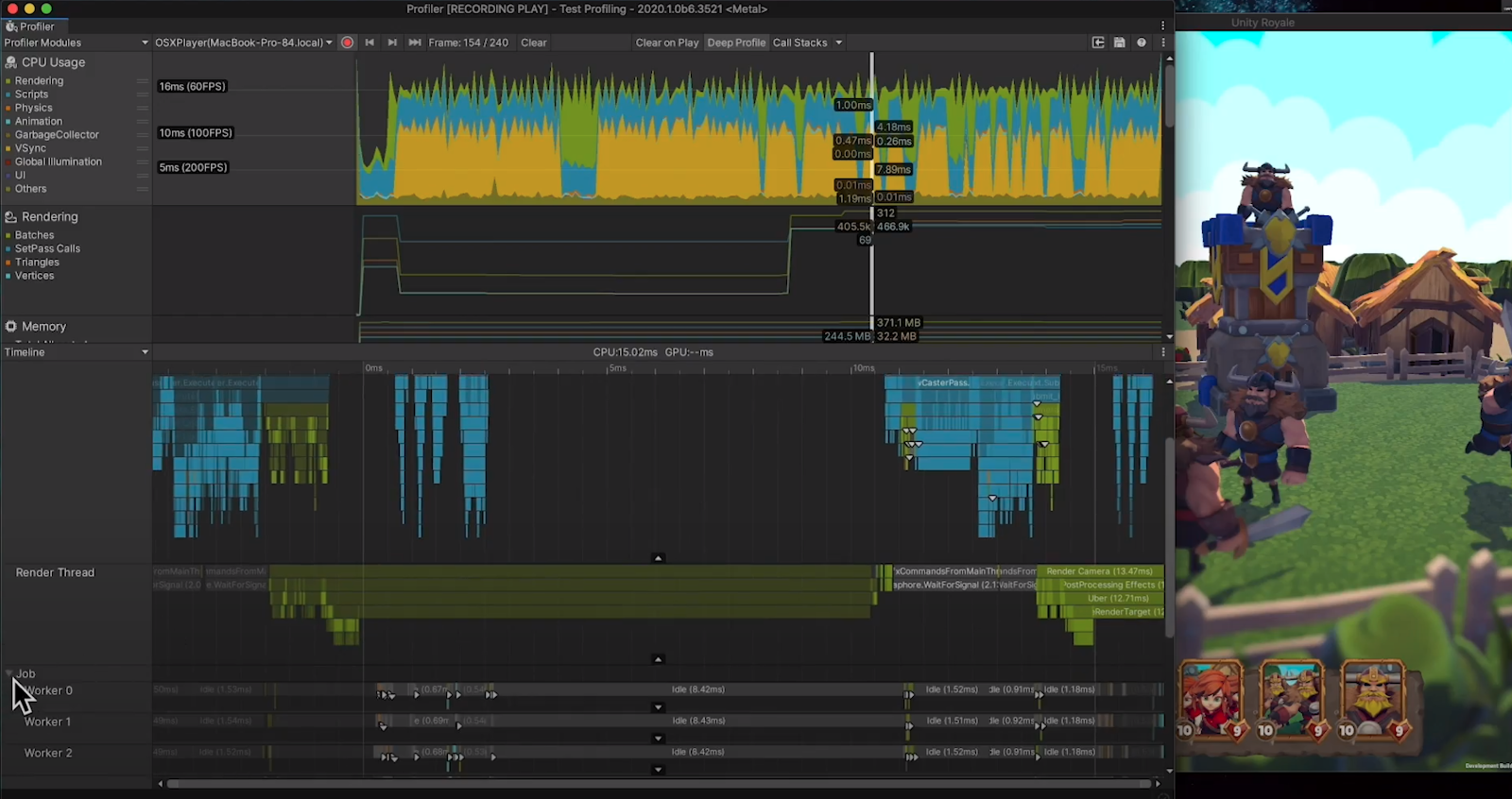Toggle Global Illumination category in the chart
The width and height of the screenshot is (1512, 799).
pos(53,161)
